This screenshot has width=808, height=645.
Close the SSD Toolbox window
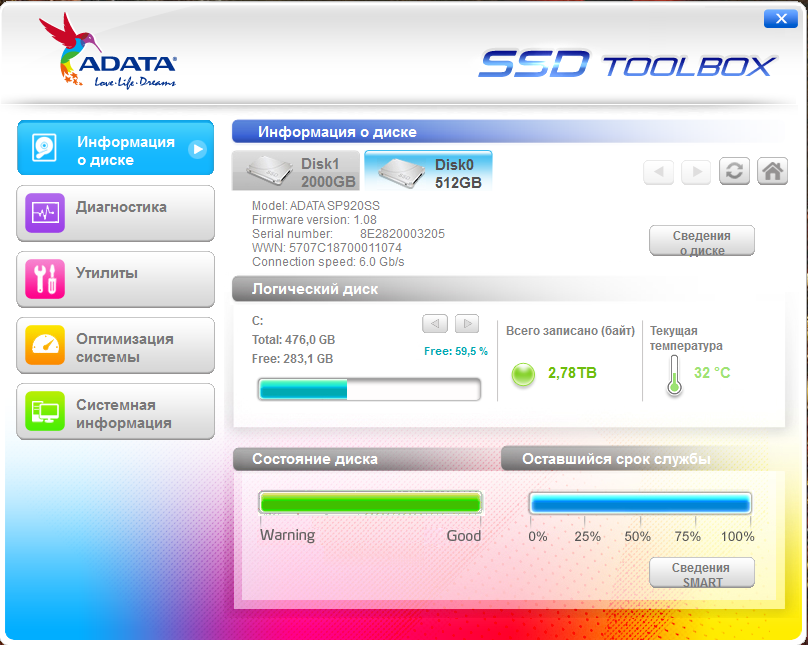781,19
